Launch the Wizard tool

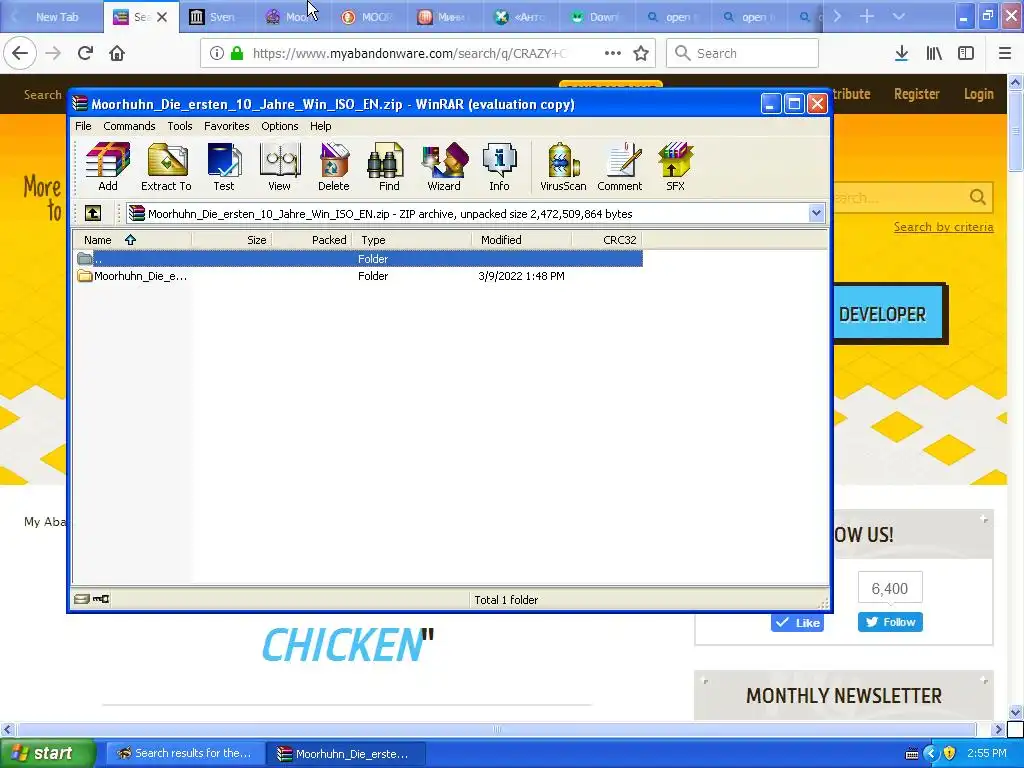point(444,167)
